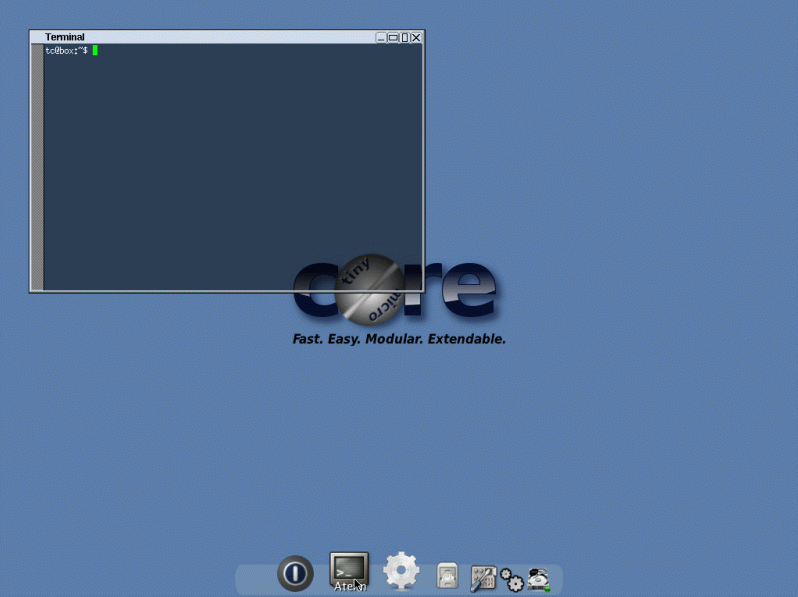Click the "Fast. Easy. Modular. Extendable." tagline
Viewport: 798px width, 597px height.
399,339
